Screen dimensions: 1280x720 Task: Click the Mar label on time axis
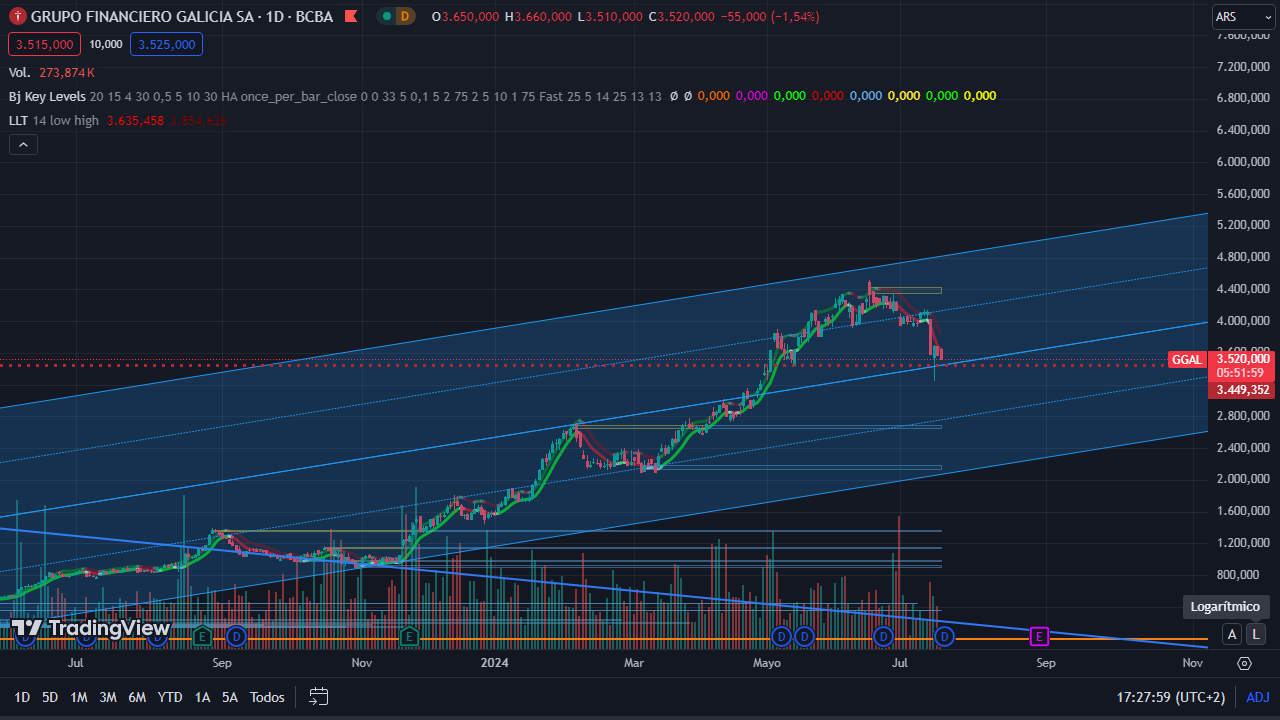click(x=633, y=662)
